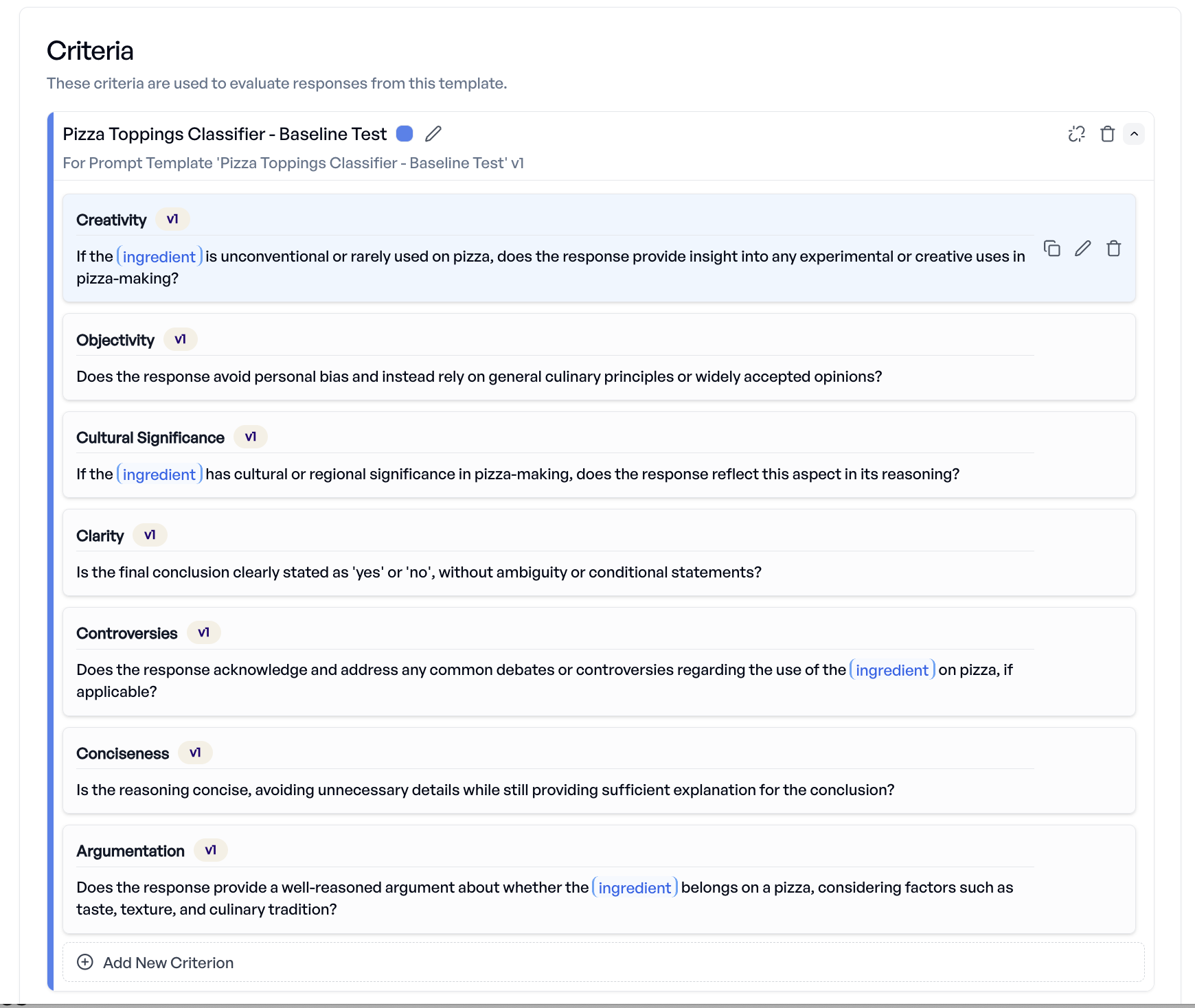Click 'For Prompt Template' subtitle text
Screen dimensions: 1195x1008
[x=293, y=163]
